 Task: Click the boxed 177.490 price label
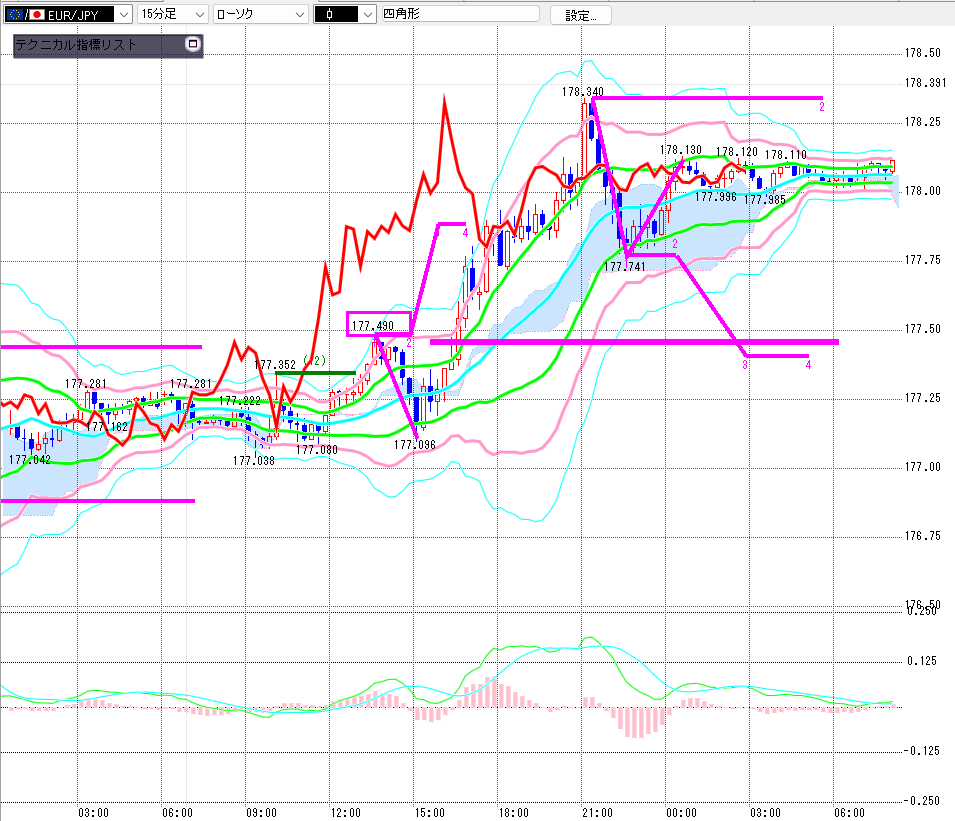pyautogui.click(x=373, y=326)
